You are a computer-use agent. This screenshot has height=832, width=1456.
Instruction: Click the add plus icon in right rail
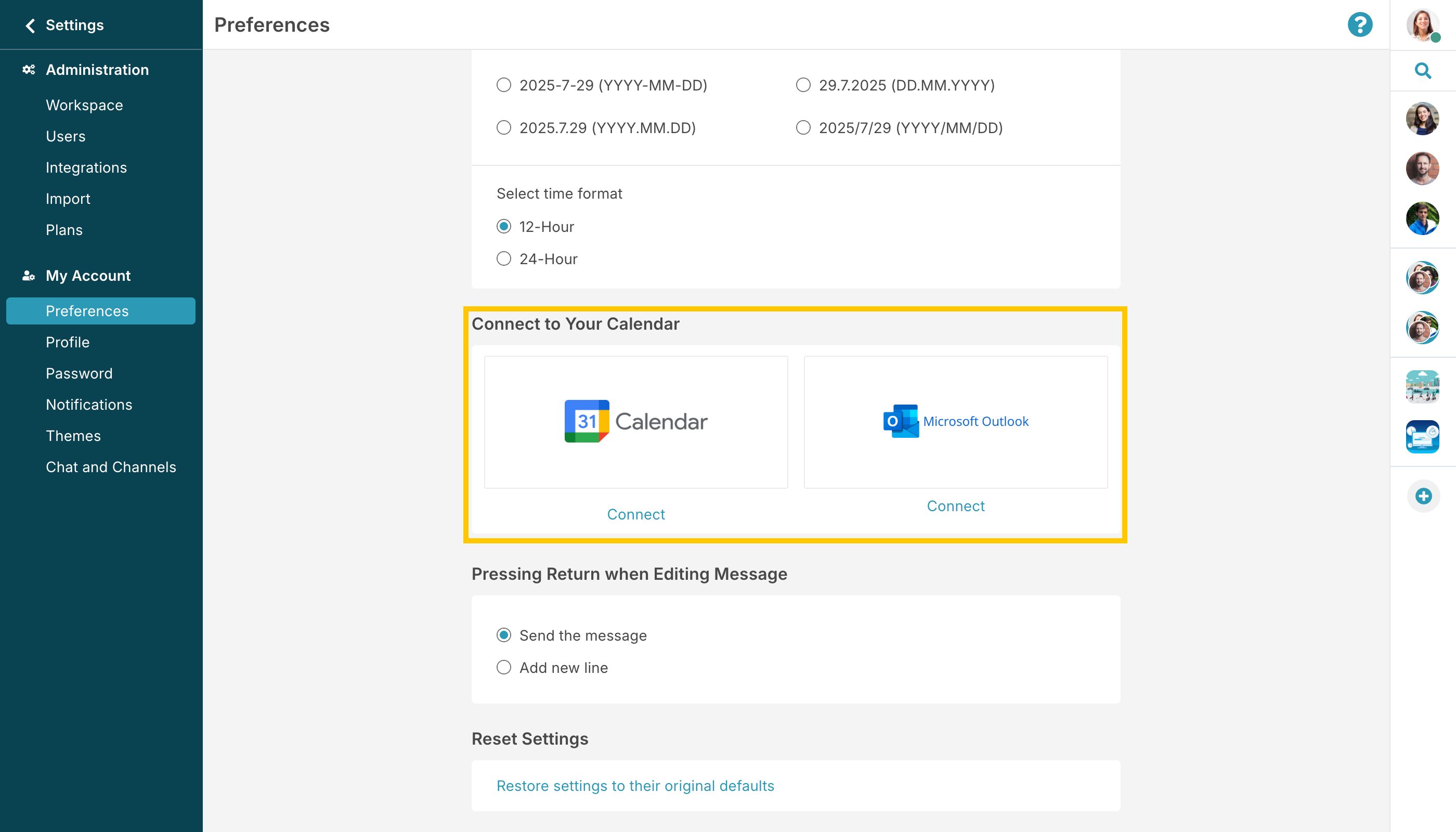[x=1423, y=496]
